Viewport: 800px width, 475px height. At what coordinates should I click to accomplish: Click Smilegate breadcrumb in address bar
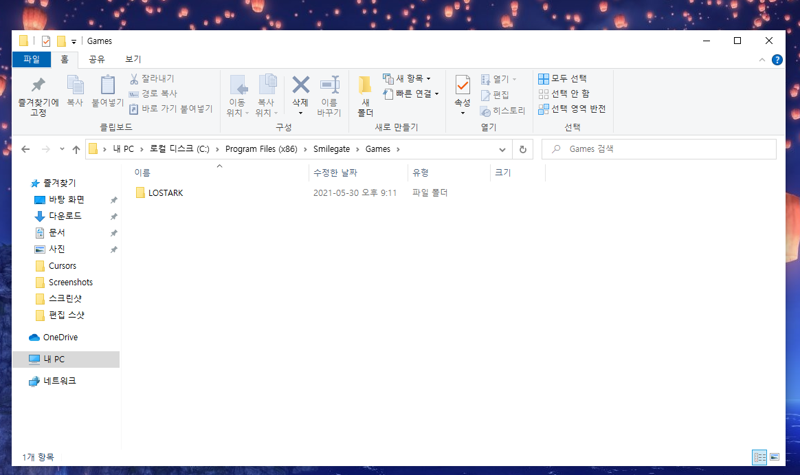tap(332, 149)
